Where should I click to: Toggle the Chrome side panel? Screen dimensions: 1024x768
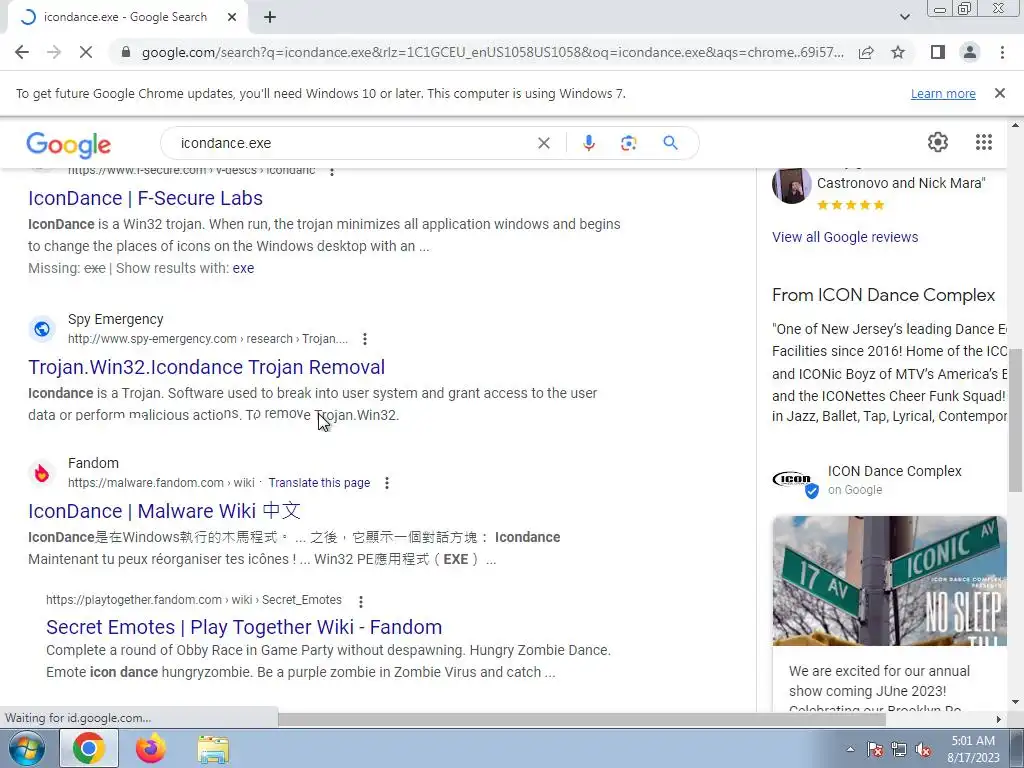point(938,52)
